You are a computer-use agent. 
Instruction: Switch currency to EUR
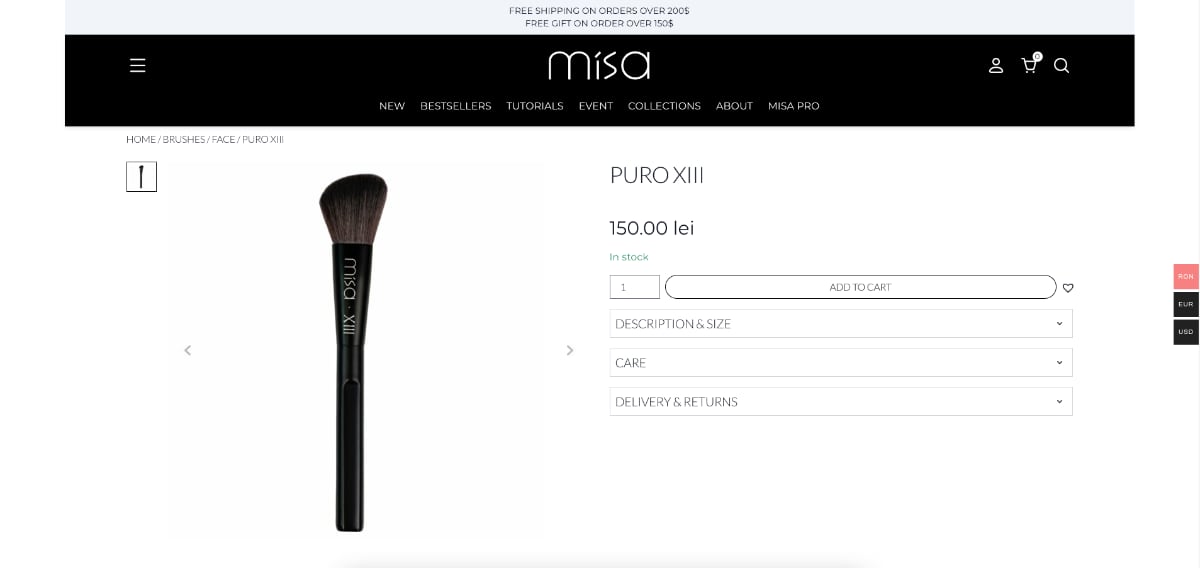click(x=1186, y=304)
